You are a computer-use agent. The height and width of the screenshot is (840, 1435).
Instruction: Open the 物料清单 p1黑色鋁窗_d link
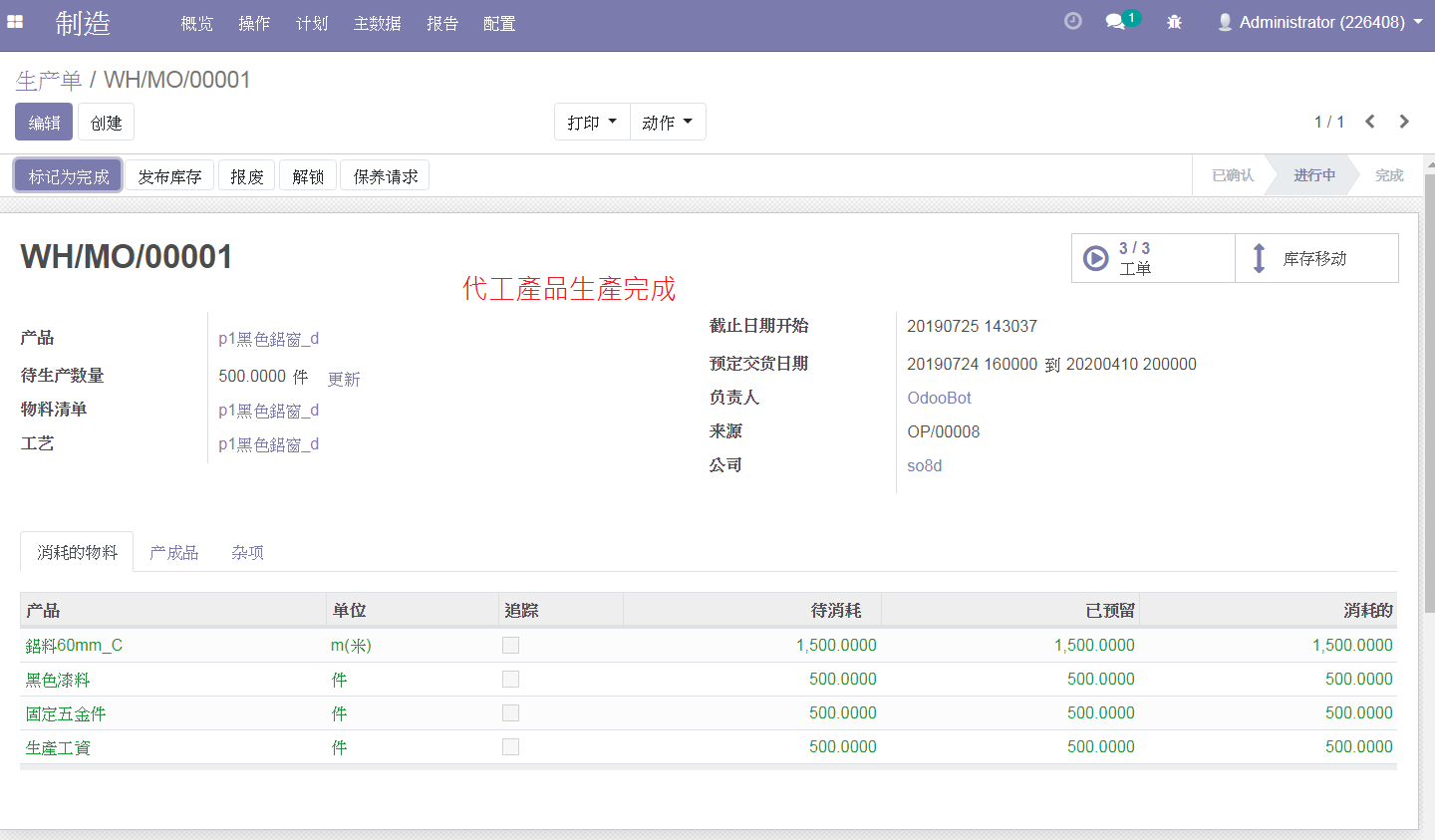tap(268, 411)
